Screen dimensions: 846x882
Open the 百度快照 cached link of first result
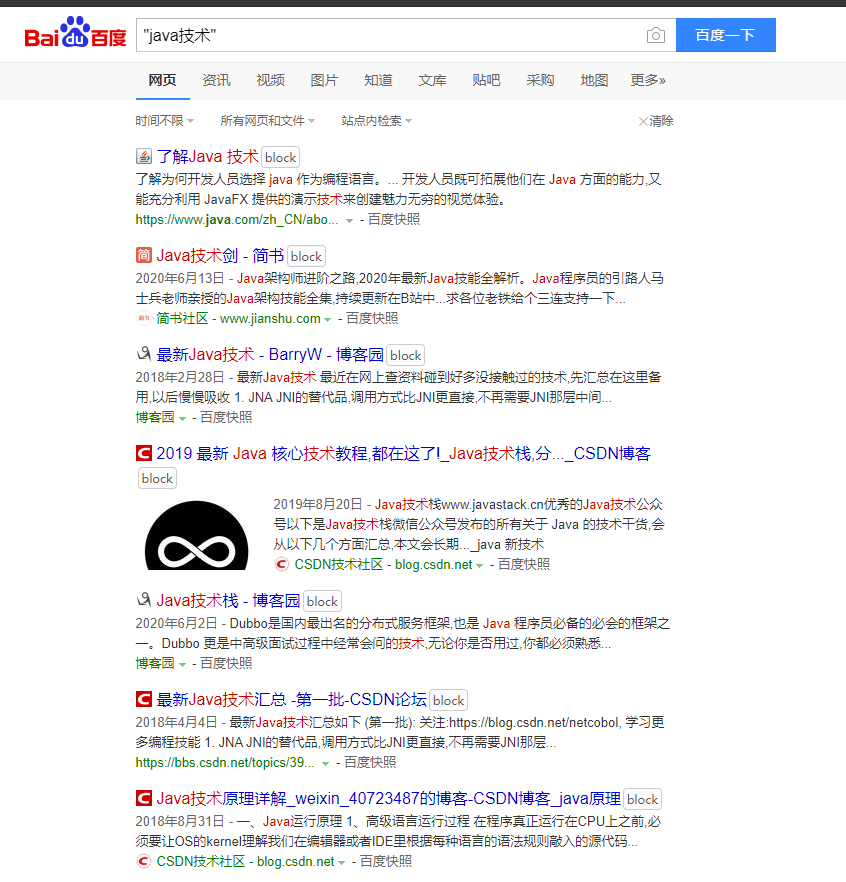point(393,219)
